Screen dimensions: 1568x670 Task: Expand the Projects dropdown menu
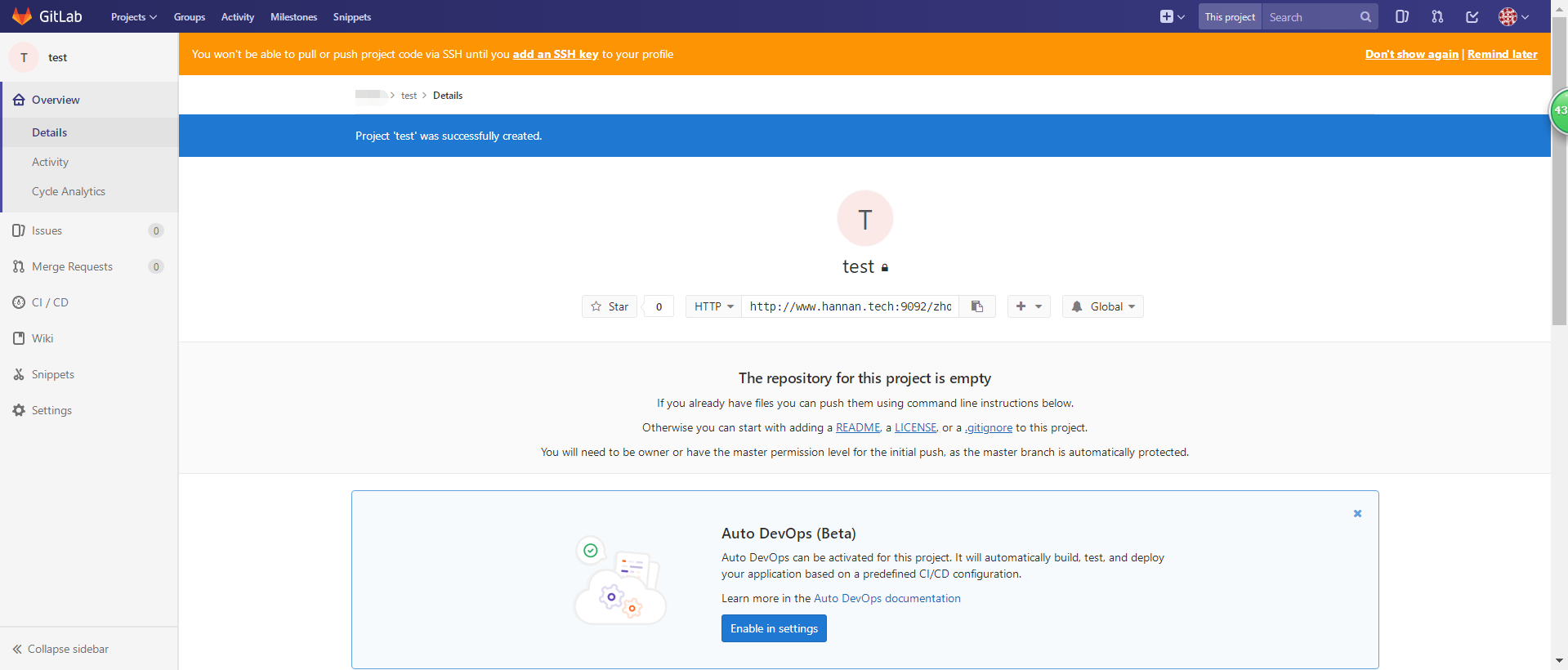pyautogui.click(x=134, y=17)
